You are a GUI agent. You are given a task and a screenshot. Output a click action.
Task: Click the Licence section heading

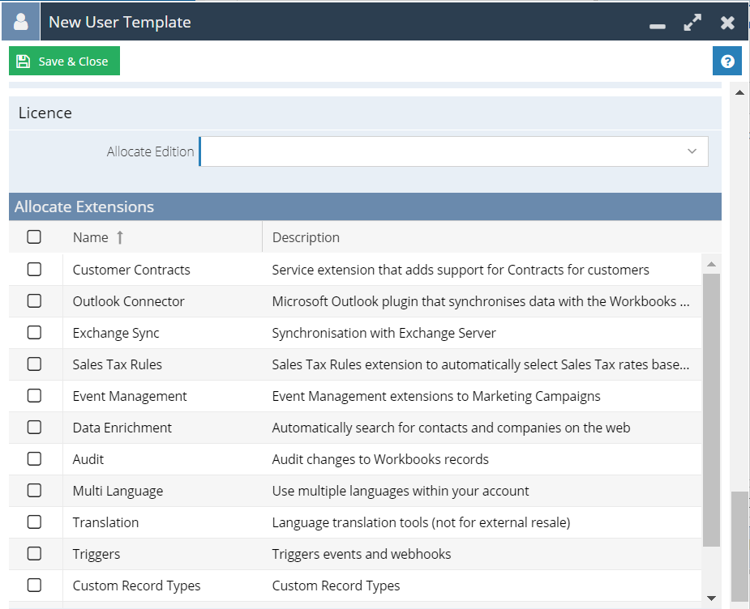coord(45,113)
